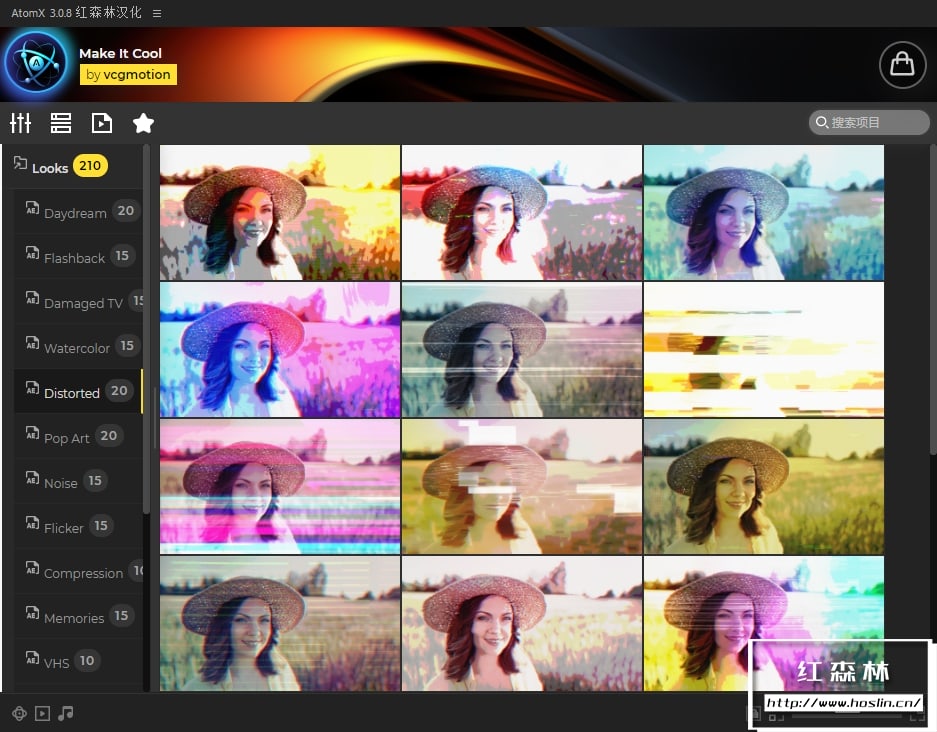Select the Flashback category

pos(78,256)
